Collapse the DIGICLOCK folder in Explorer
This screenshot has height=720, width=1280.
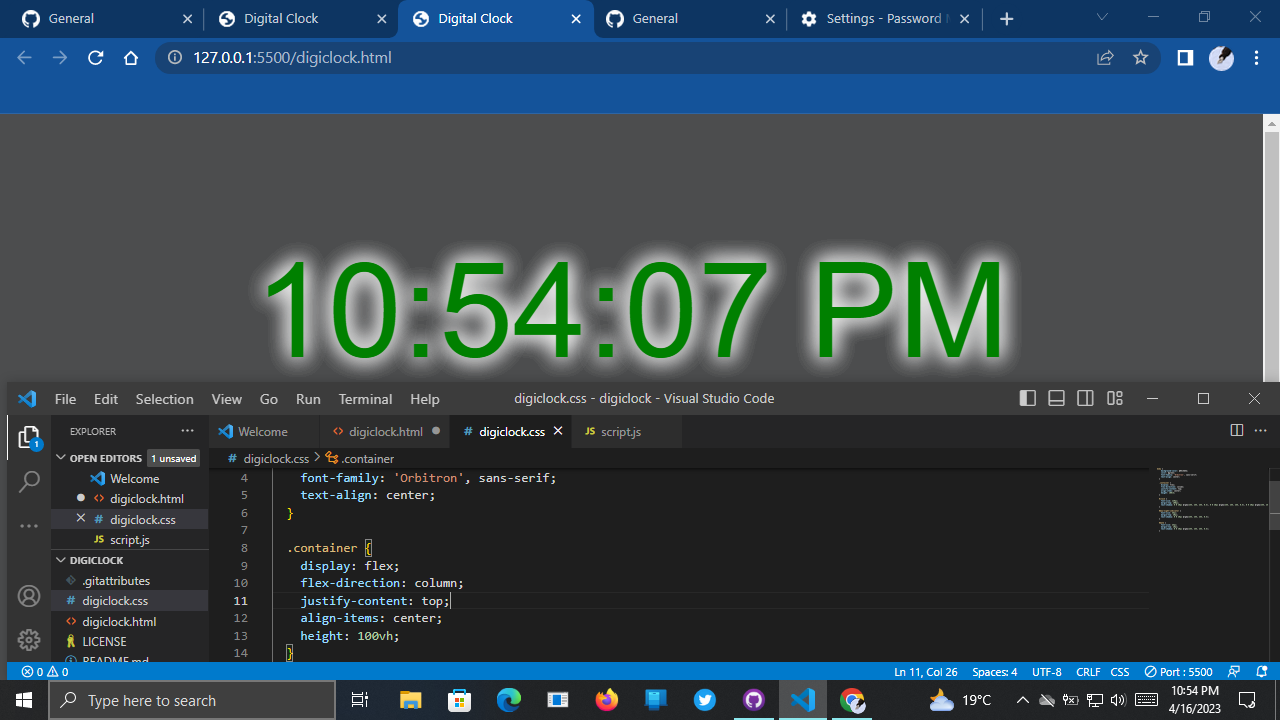pyautogui.click(x=61, y=560)
